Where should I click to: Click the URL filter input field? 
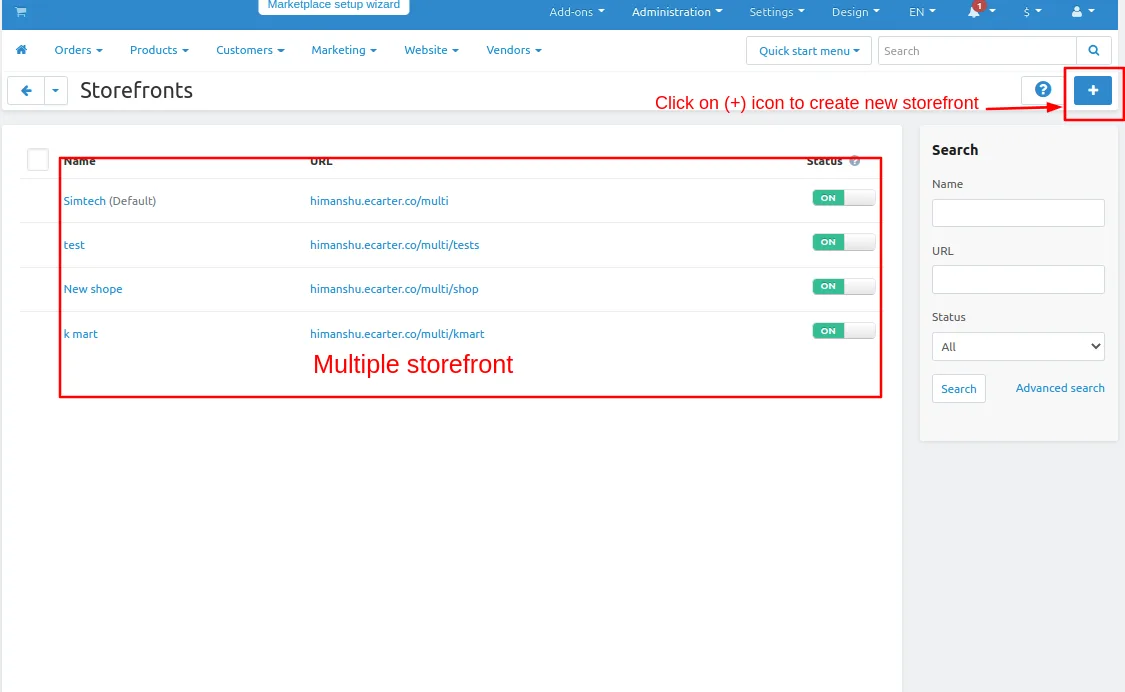[x=1018, y=279]
